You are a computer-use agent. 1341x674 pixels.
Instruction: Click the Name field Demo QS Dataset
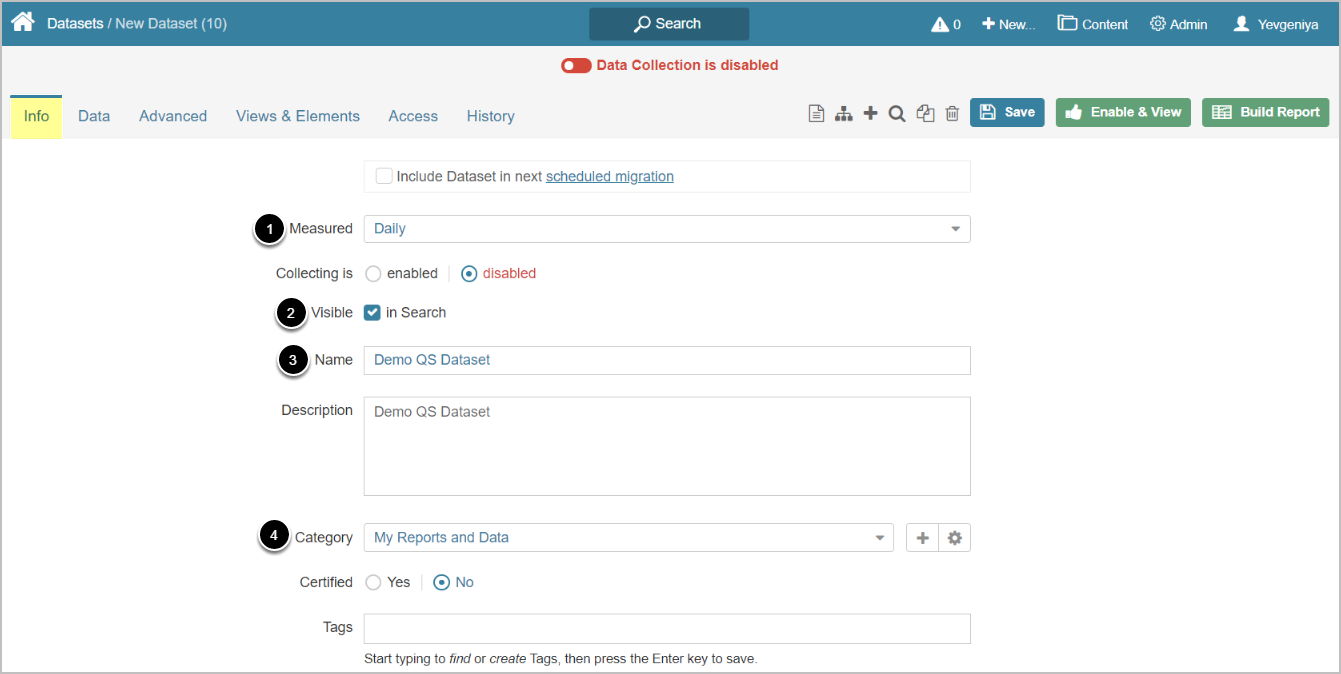pos(667,360)
